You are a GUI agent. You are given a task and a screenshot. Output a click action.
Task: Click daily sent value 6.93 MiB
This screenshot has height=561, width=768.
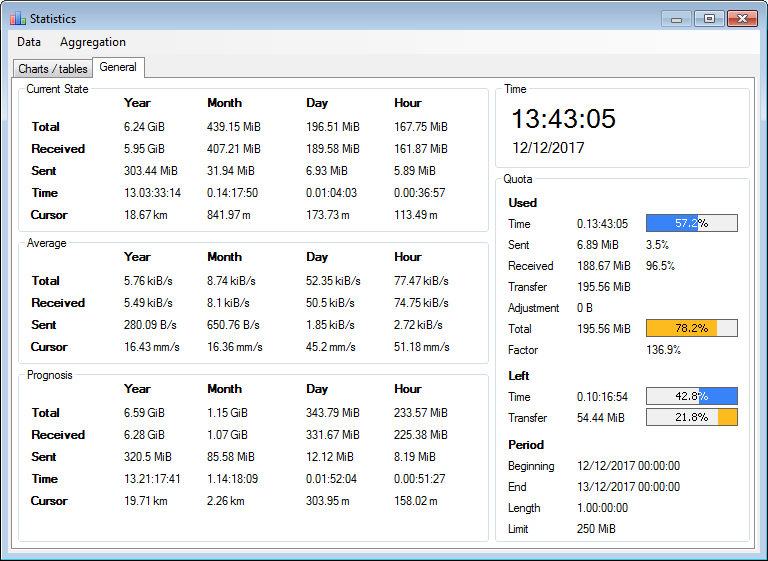pyautogui.click(x=327, y=171)
